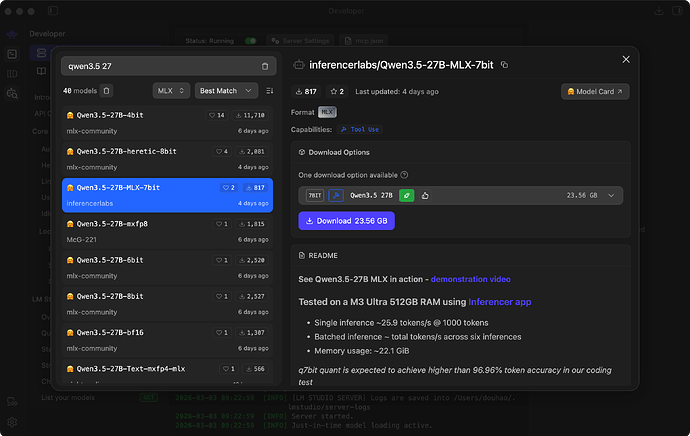Image resolution: width=690 pixels, height=436 pixels.
Task: Open the demonstration video link
Action: [x=470, y=279]
